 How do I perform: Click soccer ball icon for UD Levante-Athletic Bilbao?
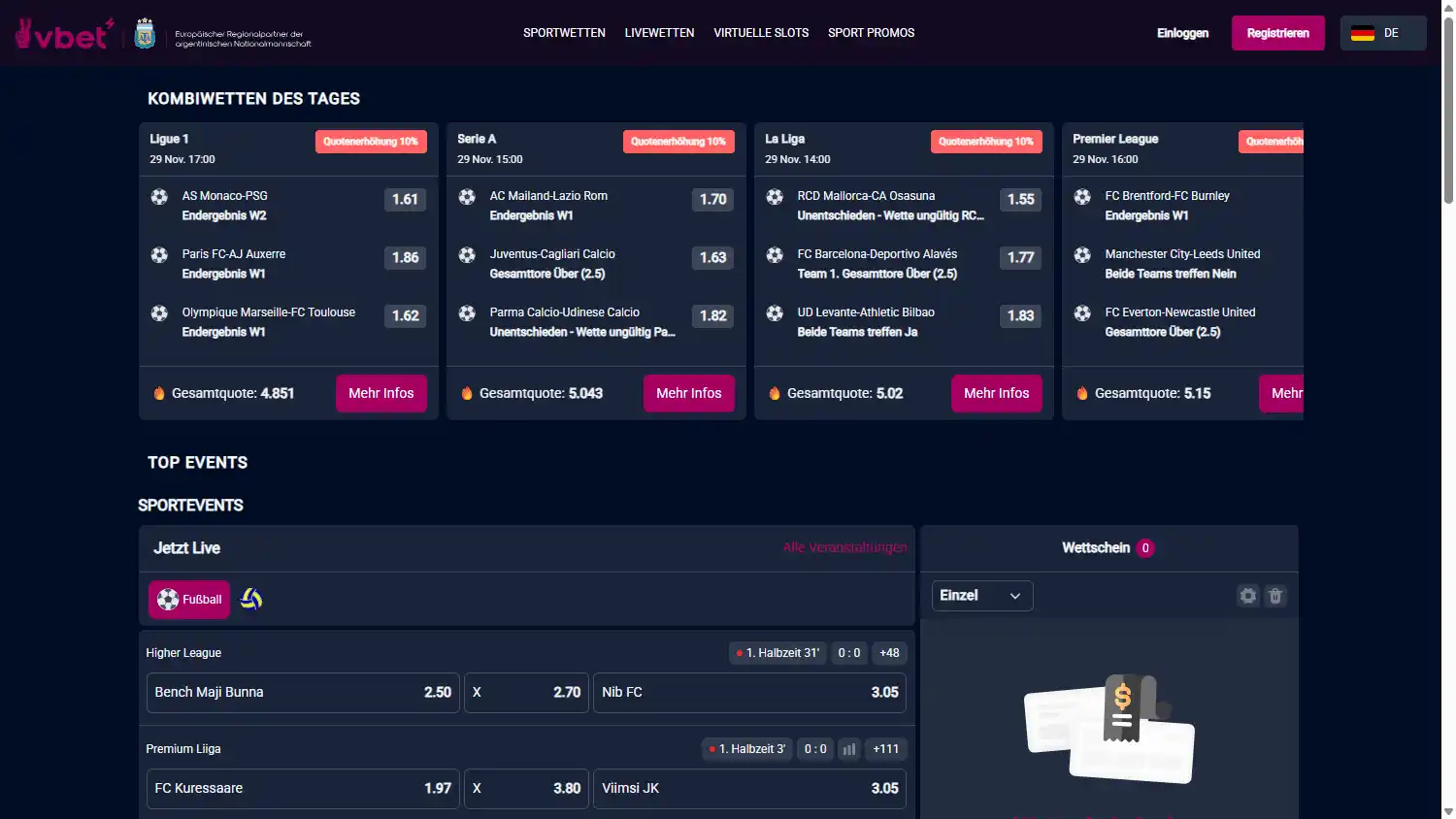point(775,313)
